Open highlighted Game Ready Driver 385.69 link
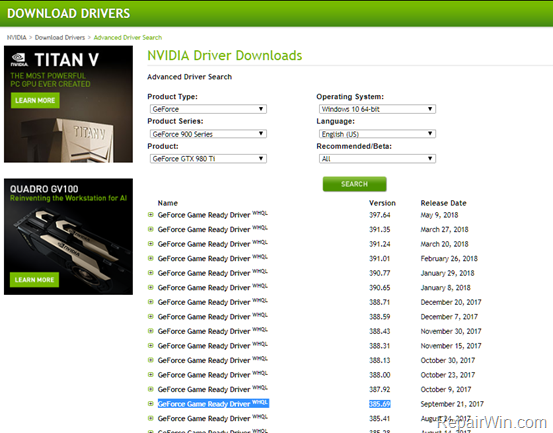553x433 pixels. coord(213,403)
